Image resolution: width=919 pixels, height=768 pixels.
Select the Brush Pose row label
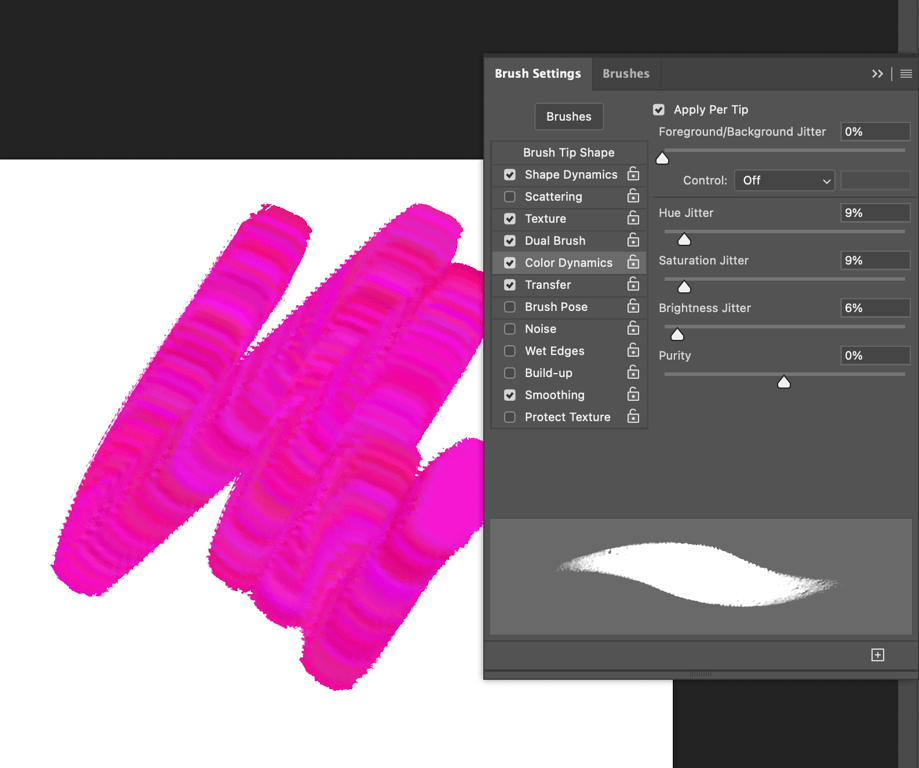tap(556, 307)
